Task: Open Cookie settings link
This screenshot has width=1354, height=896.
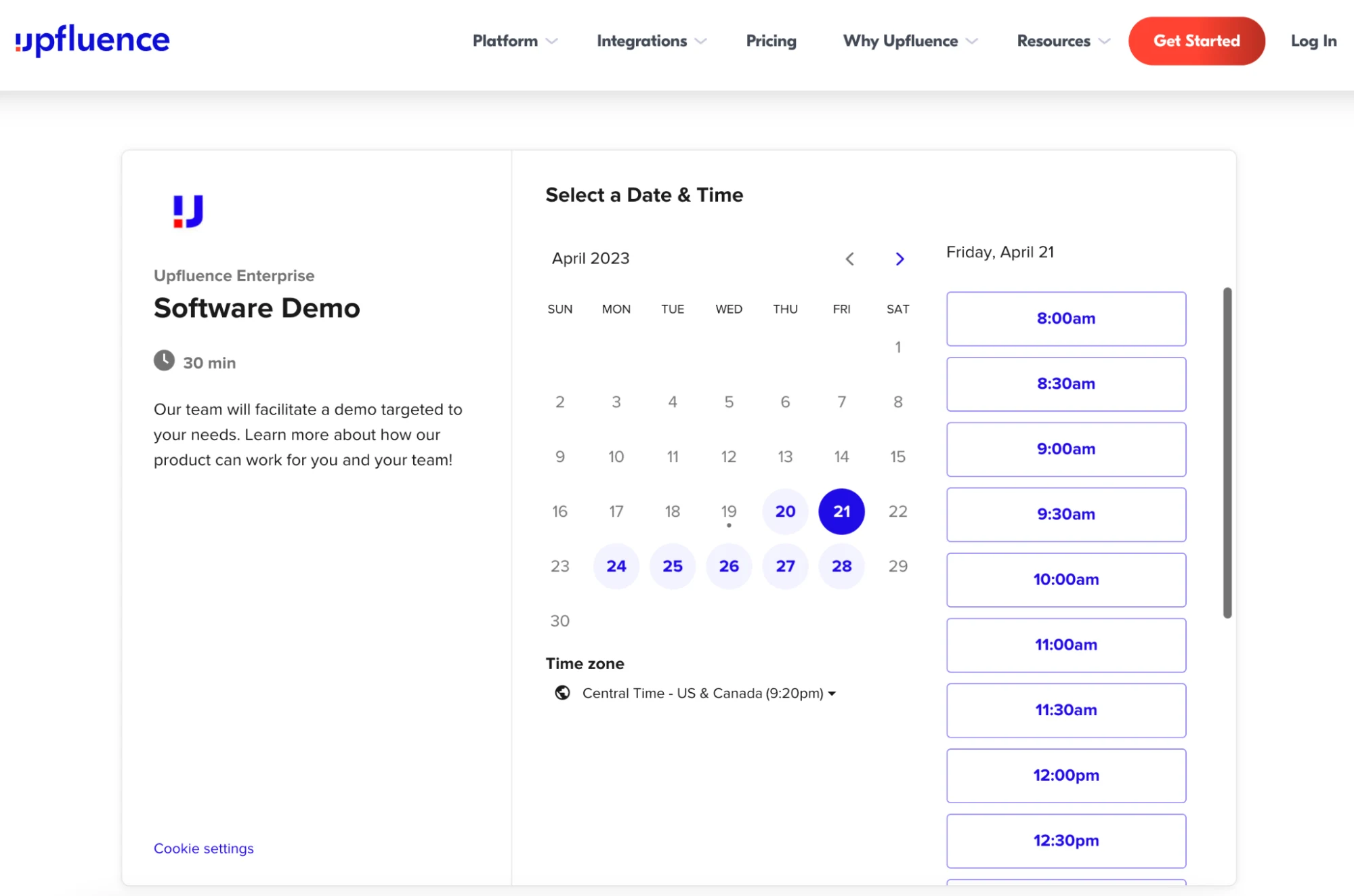Action: point(203,849)
